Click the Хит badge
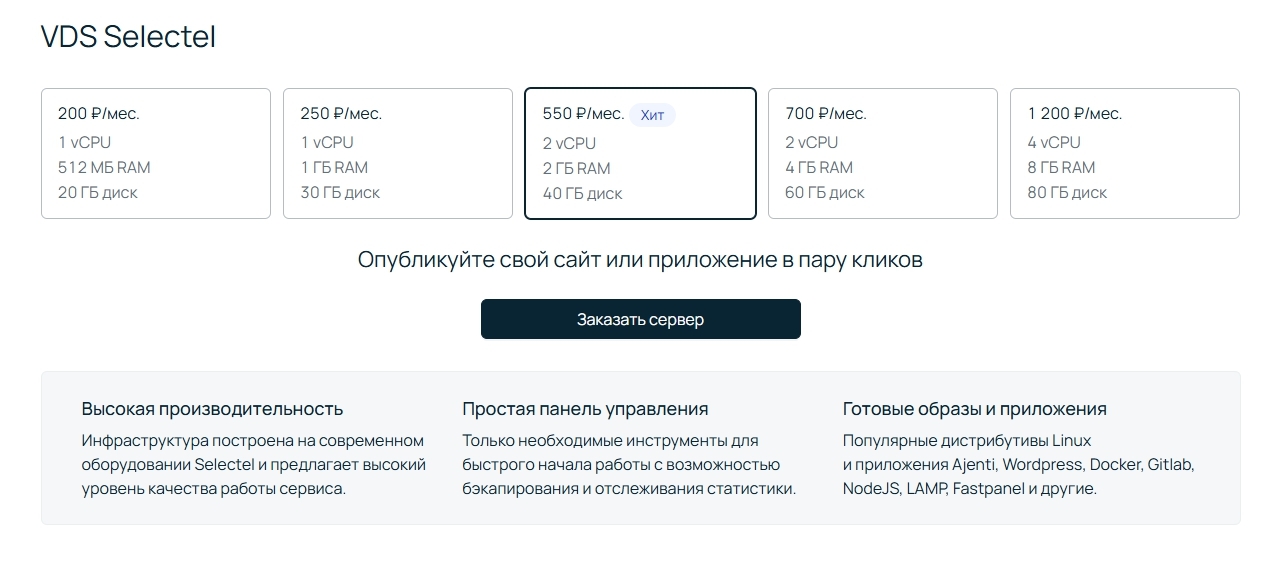 click(652, 115)
